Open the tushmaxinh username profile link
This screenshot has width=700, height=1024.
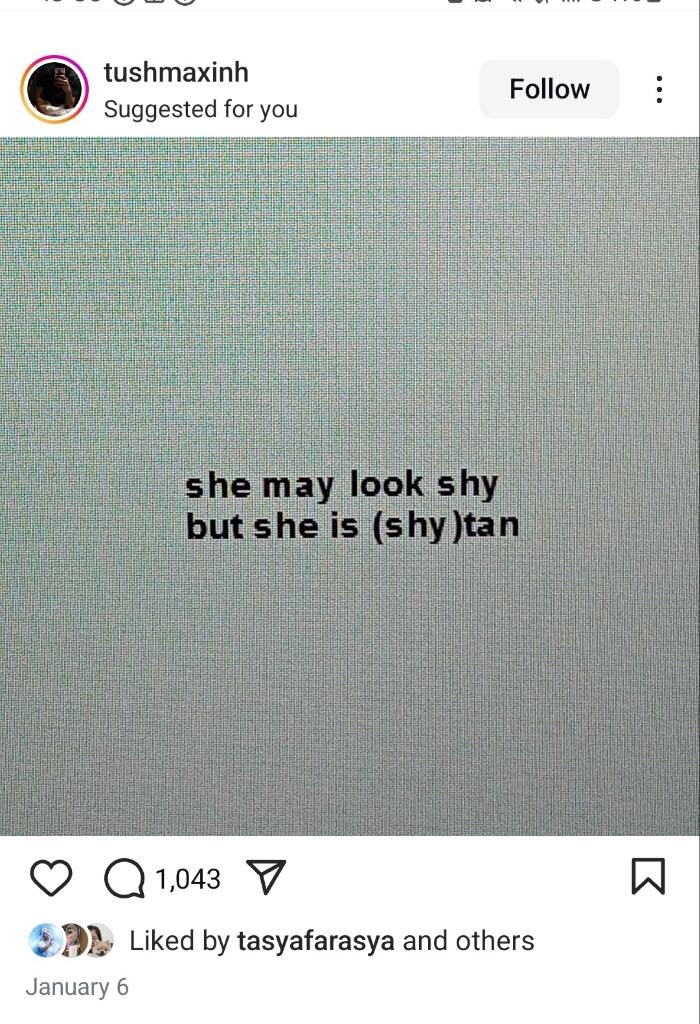pos(176,72)
